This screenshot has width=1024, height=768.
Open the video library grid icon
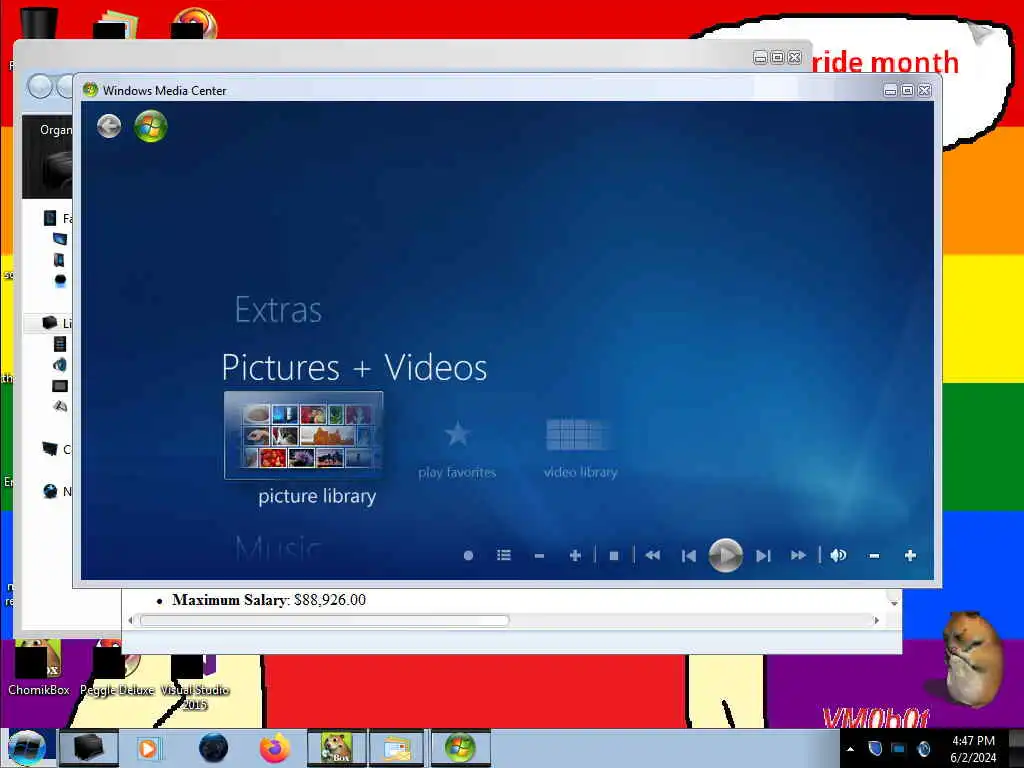578,434
